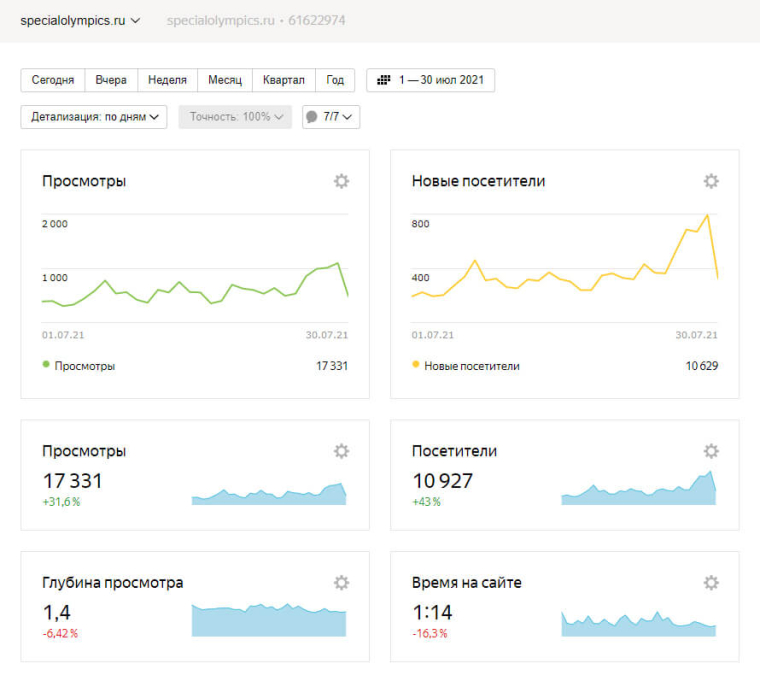Switch to the Квартал period tab
760x681 pixels.
283,80
